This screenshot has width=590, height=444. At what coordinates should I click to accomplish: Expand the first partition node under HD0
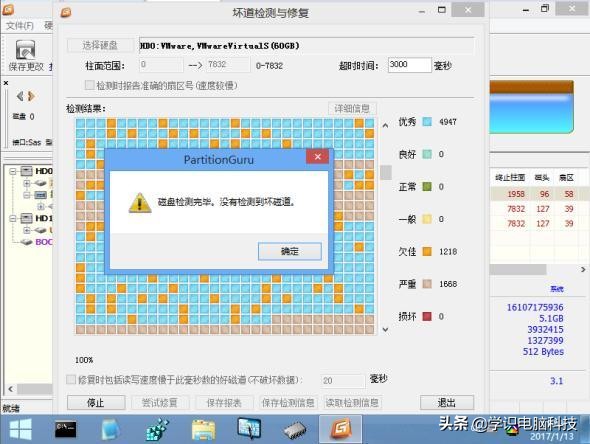click(27, 183)
